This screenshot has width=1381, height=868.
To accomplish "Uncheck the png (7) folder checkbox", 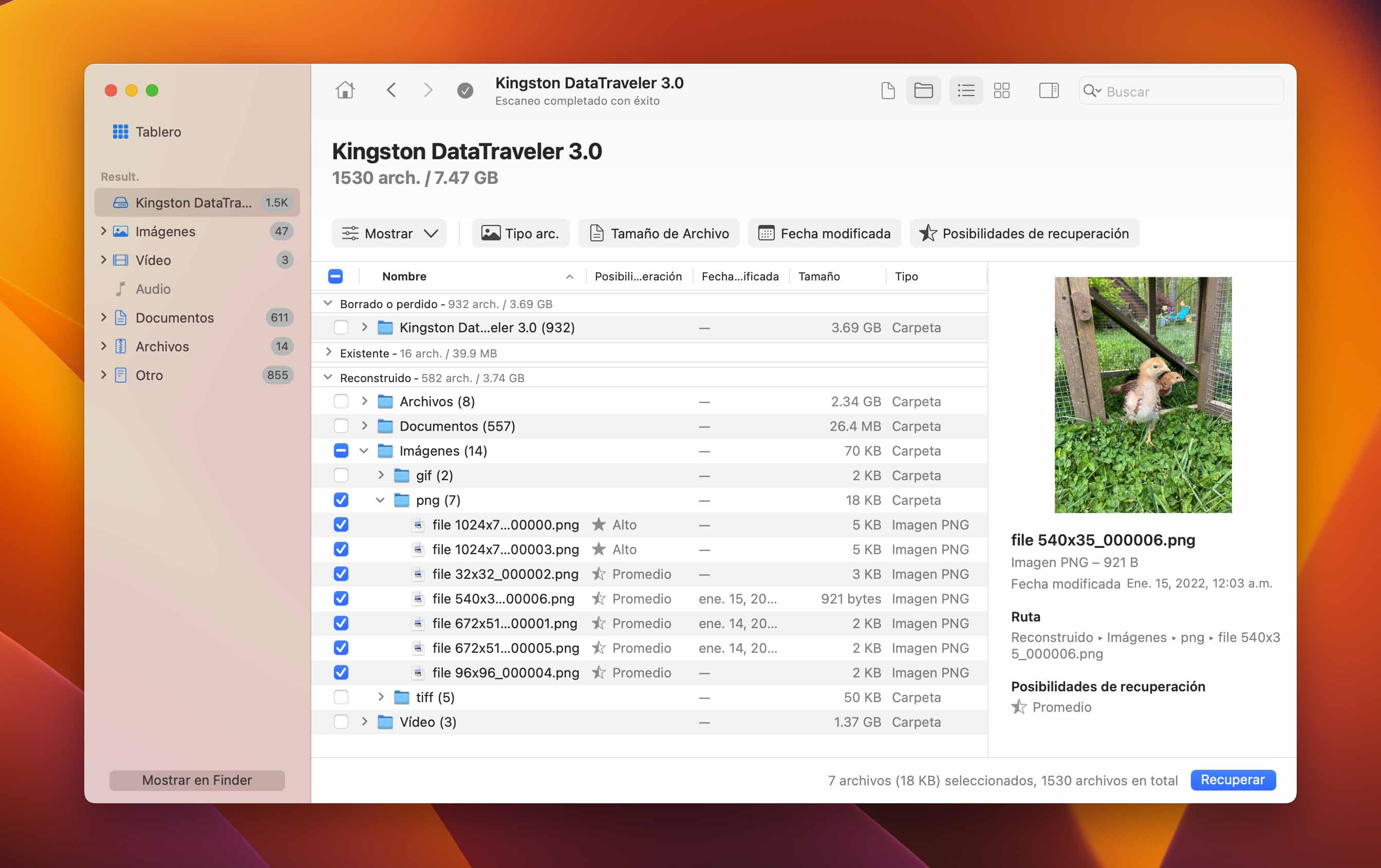I will pyautogui.click(x=341, y=500).
